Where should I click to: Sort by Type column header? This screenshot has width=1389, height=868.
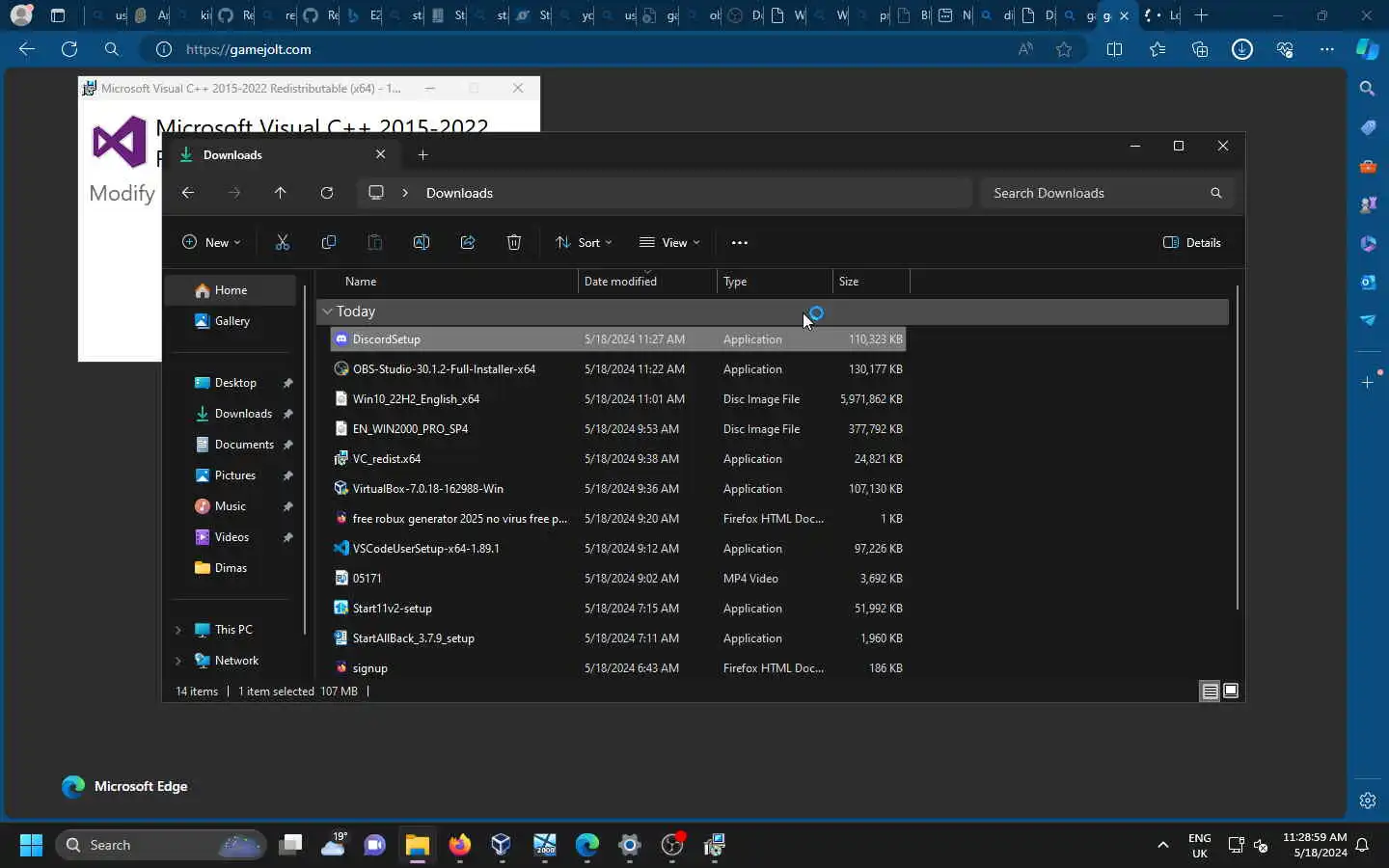tap(776, 282)
